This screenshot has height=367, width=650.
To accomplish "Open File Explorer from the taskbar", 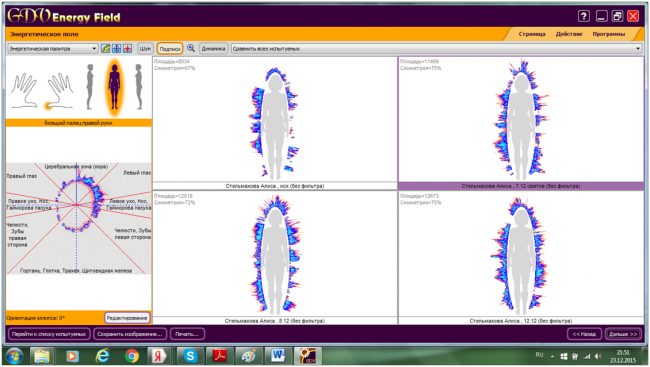I will 42,356.
